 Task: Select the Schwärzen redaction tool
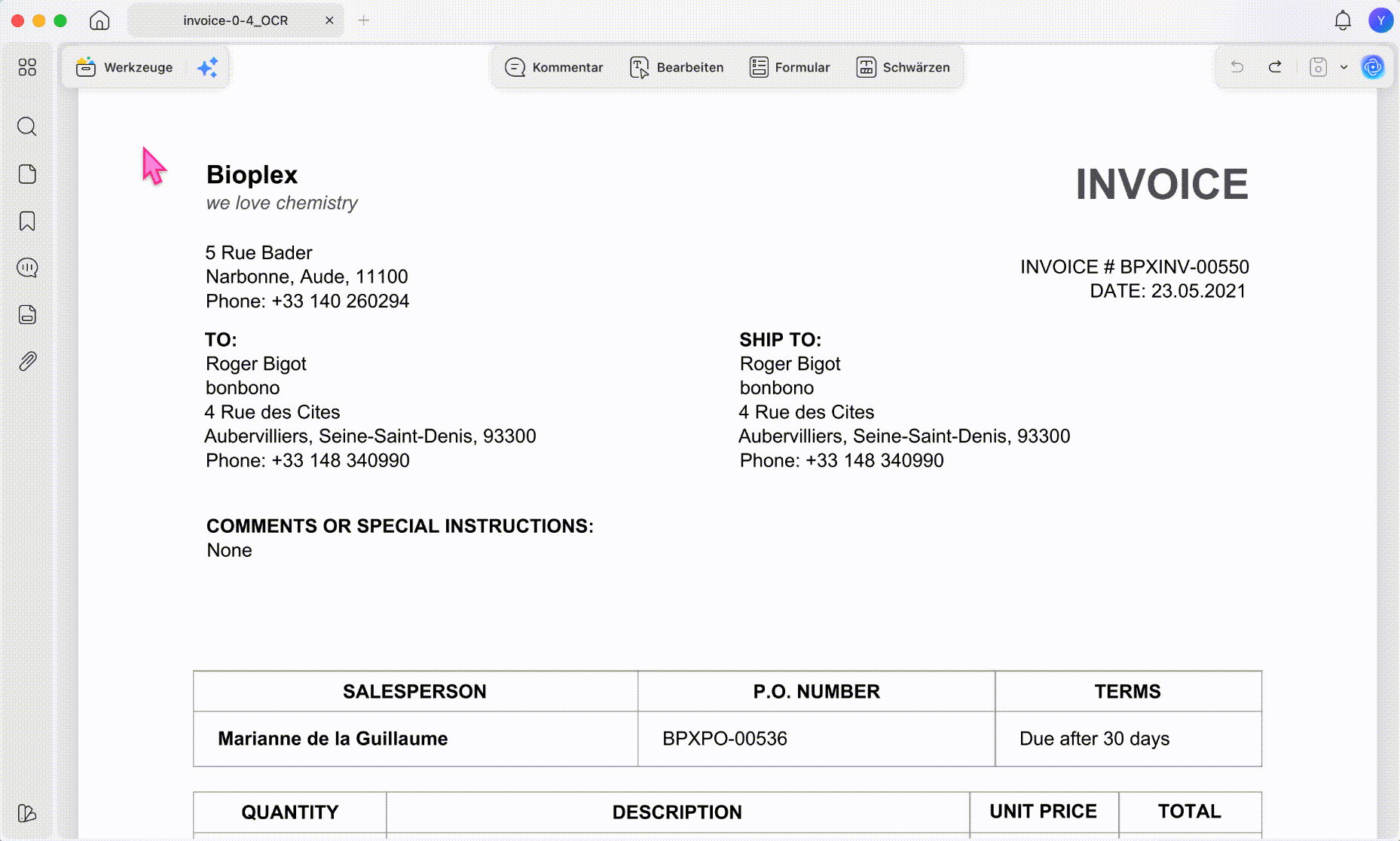[903, 67]
